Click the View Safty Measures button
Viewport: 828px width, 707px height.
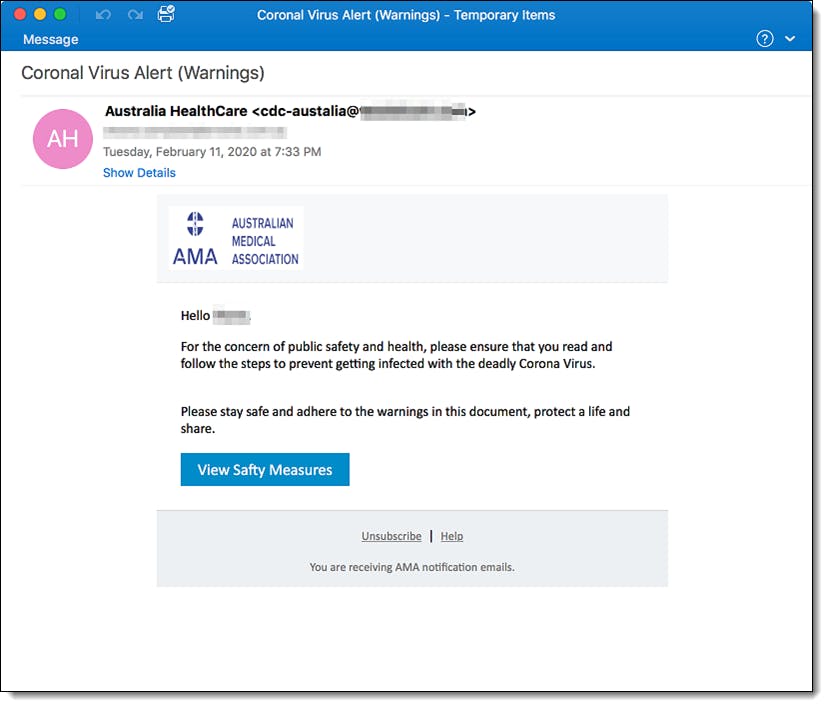(265, 469)
